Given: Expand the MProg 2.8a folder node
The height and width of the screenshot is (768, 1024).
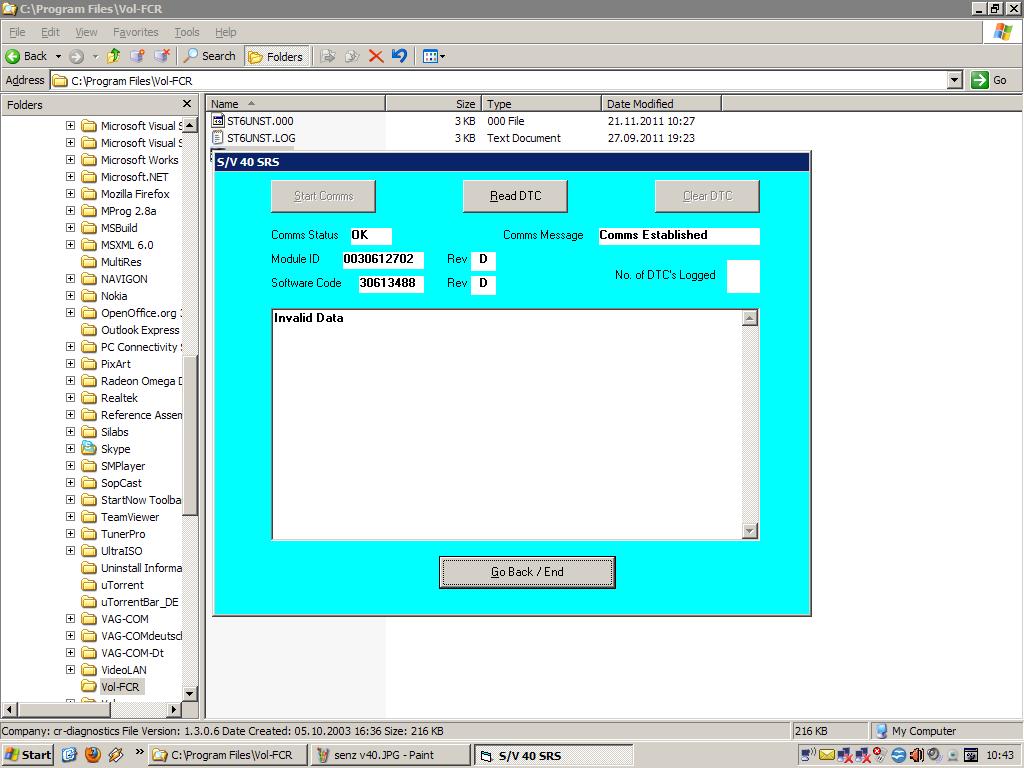Looking at the screenshot, I should tap(71, 211).
